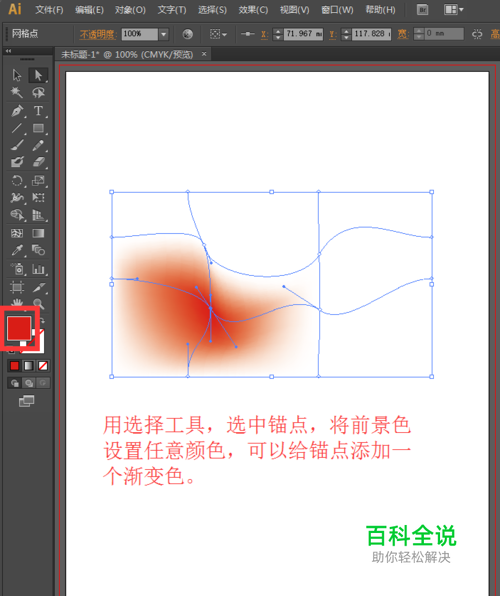Open the 选择(S) menu
Viewport: 500px width, 596px height.
tap(212, 10)
